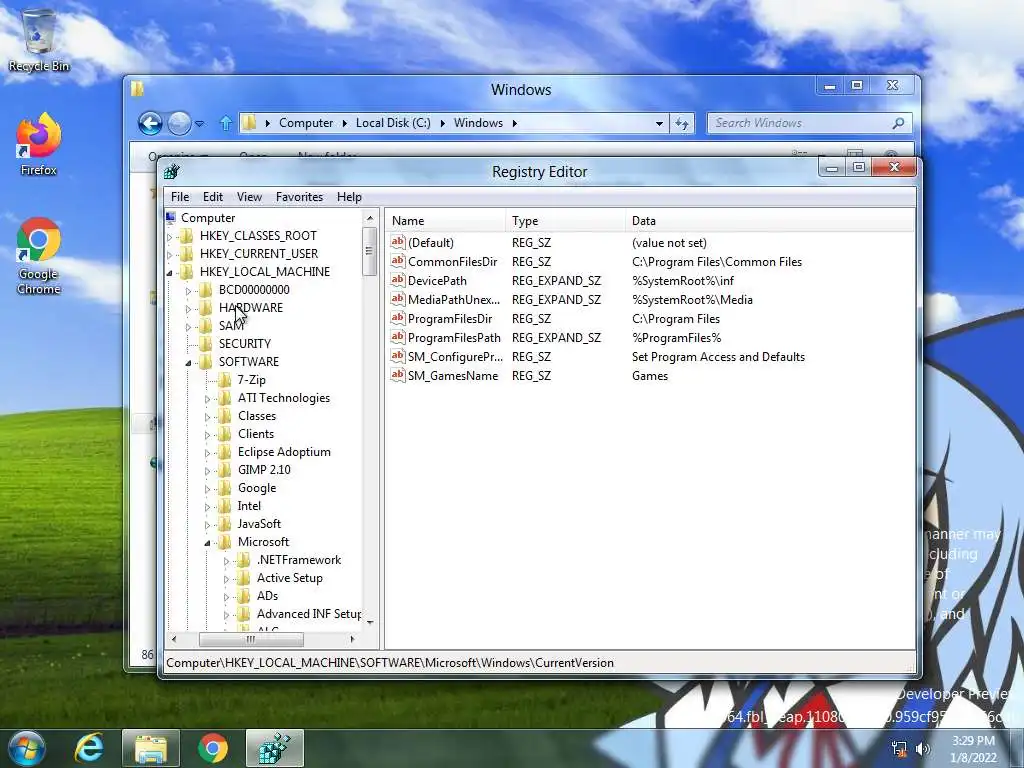The height and width of the screenshot is (768, 1024).
Task: Select the HARDWARE key
Action: tap(251, 308)
